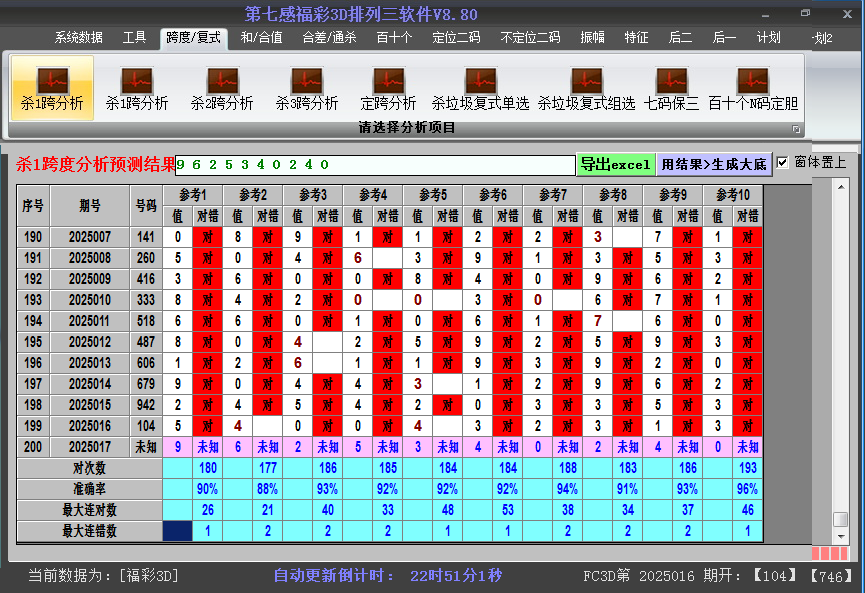This screenshot has width=865, height=593.
Task: Click the 96% accuracy cell under 参考10
Action: point(748,489)
